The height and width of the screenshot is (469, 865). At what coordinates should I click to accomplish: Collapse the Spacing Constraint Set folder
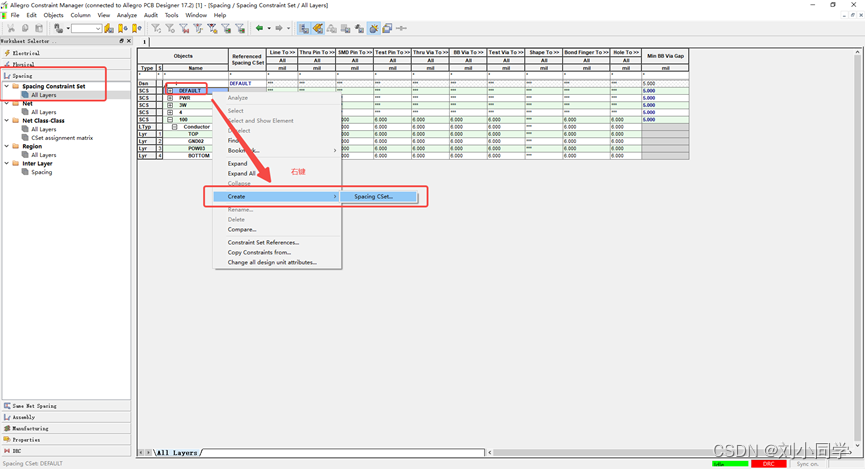(5, 86)
